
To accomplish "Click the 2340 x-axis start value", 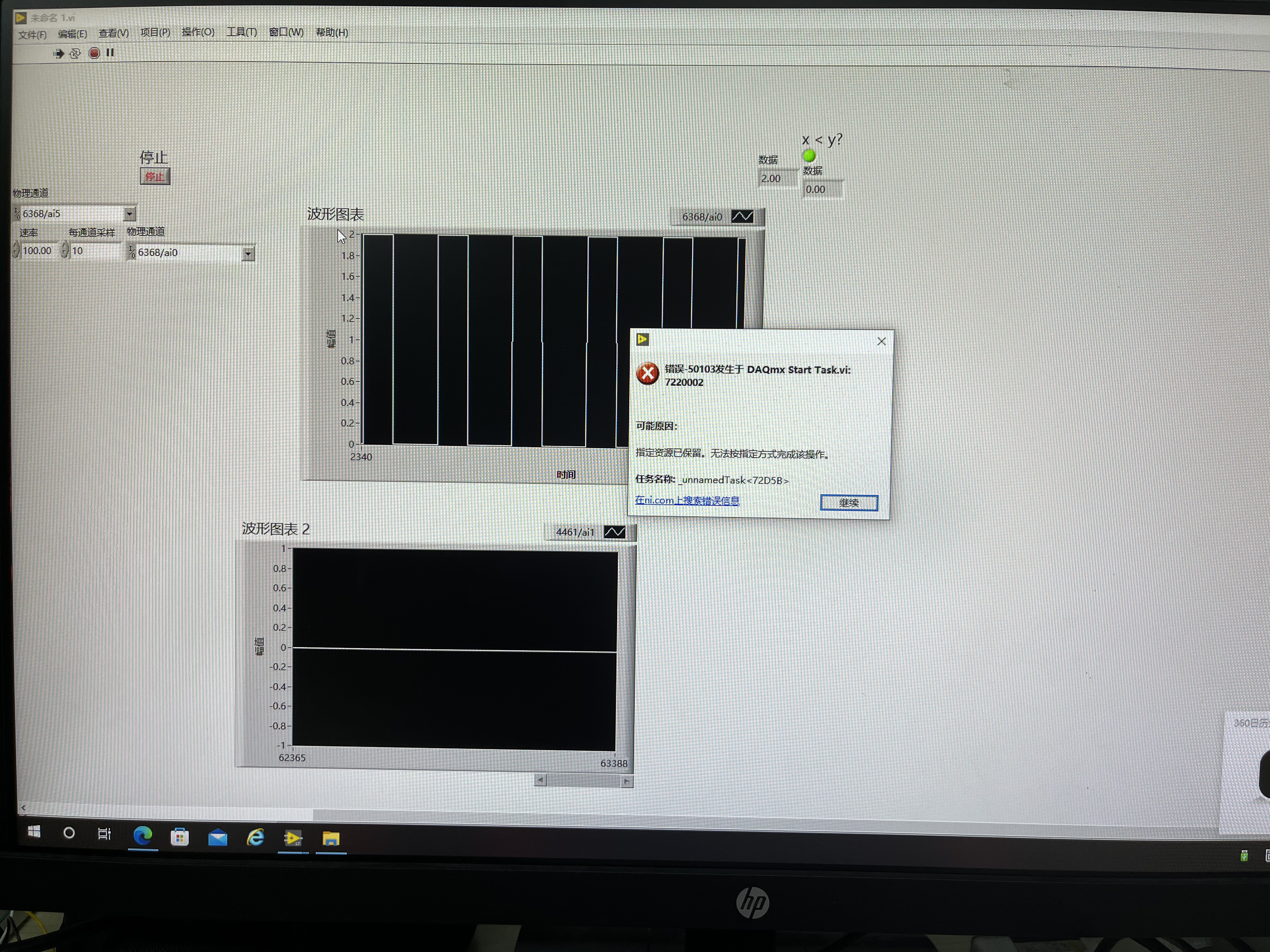I will click(x=361, y=457).
